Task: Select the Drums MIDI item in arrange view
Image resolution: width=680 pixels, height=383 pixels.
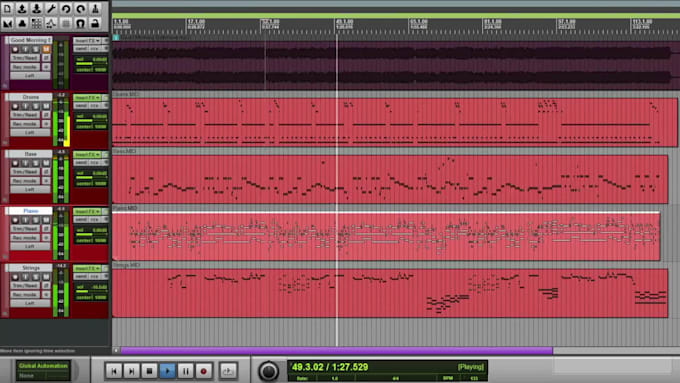Action: click(395, 122)
